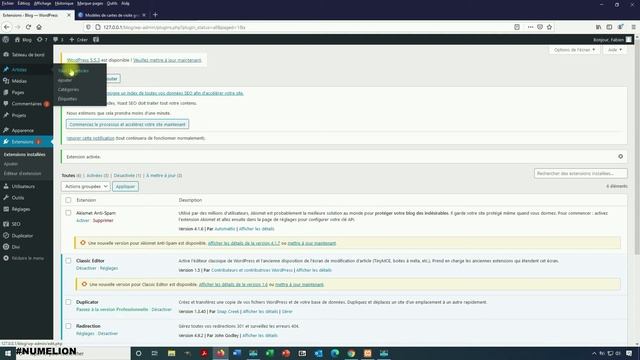Open the Firefox hamburger menu
The height and width of the screenshot is (360, 640).
coord(633,27)
